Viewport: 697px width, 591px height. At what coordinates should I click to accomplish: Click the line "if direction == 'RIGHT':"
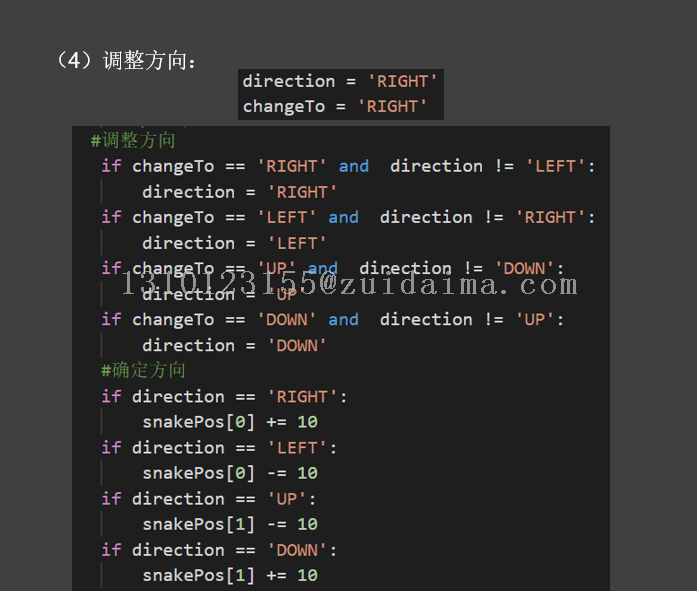(224, 396)
